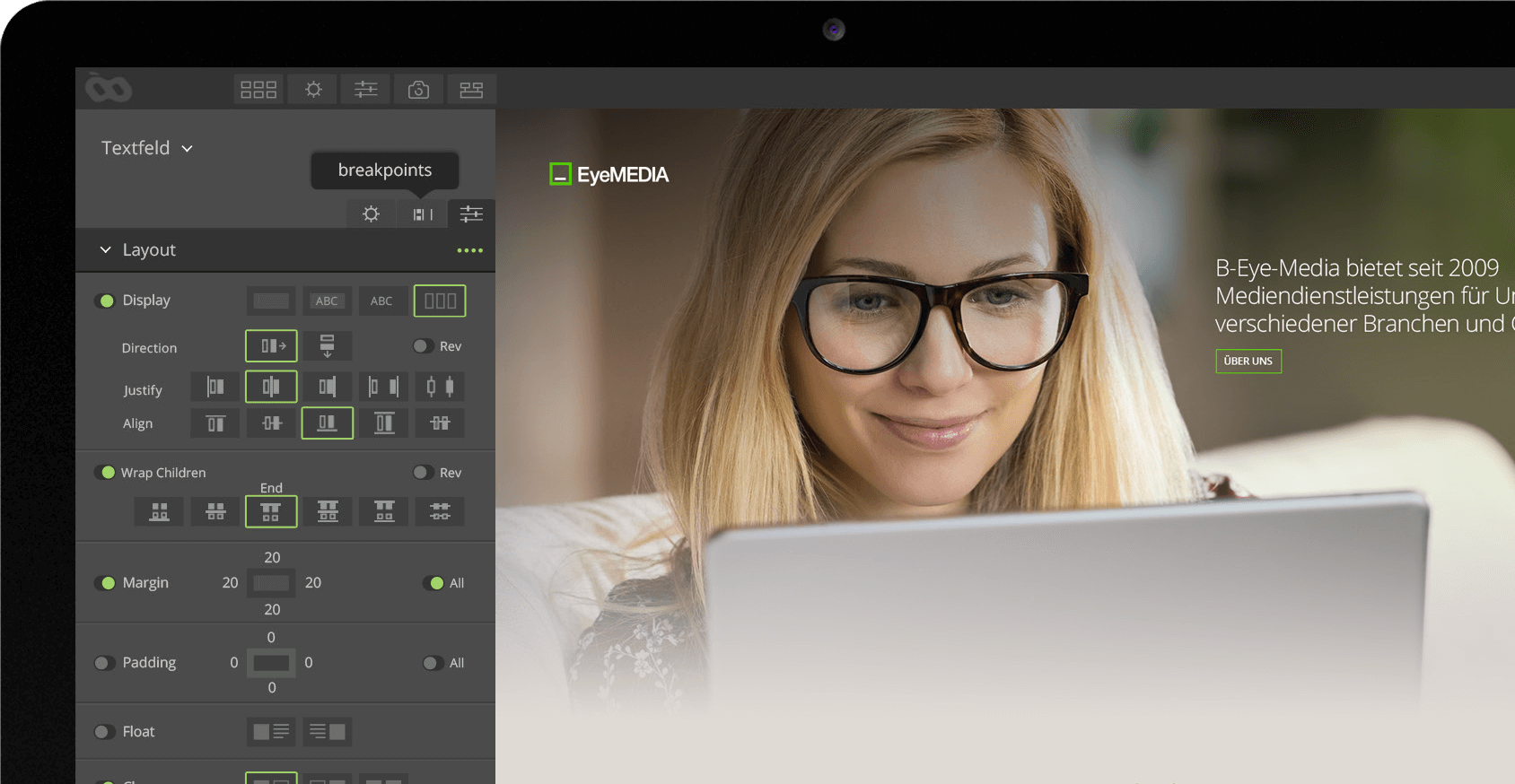This screenshot has height=784, width=1515.
Task: Click the top margin value 20
Action: click(x=272, y=557)
